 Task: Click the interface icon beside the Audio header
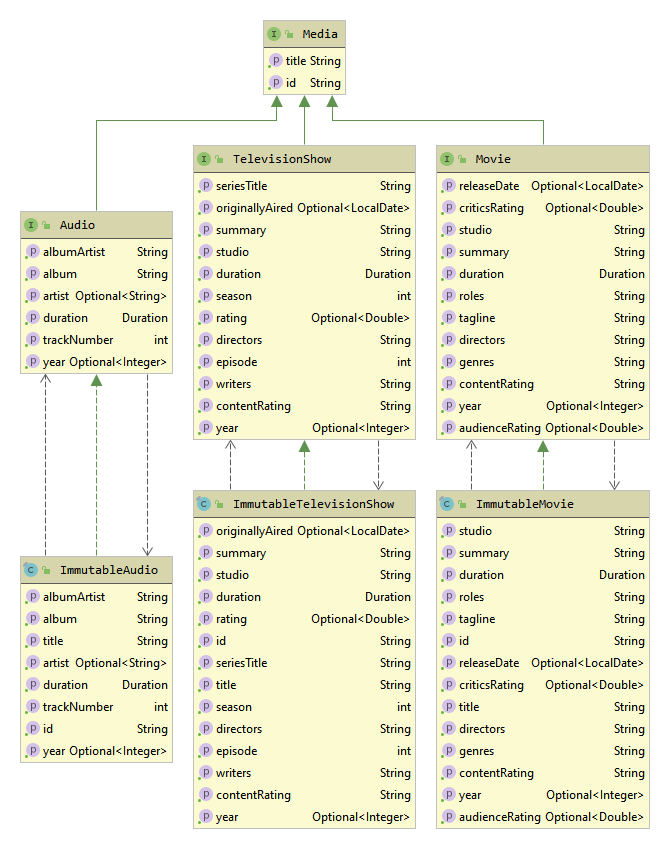(x=31, y=225)
